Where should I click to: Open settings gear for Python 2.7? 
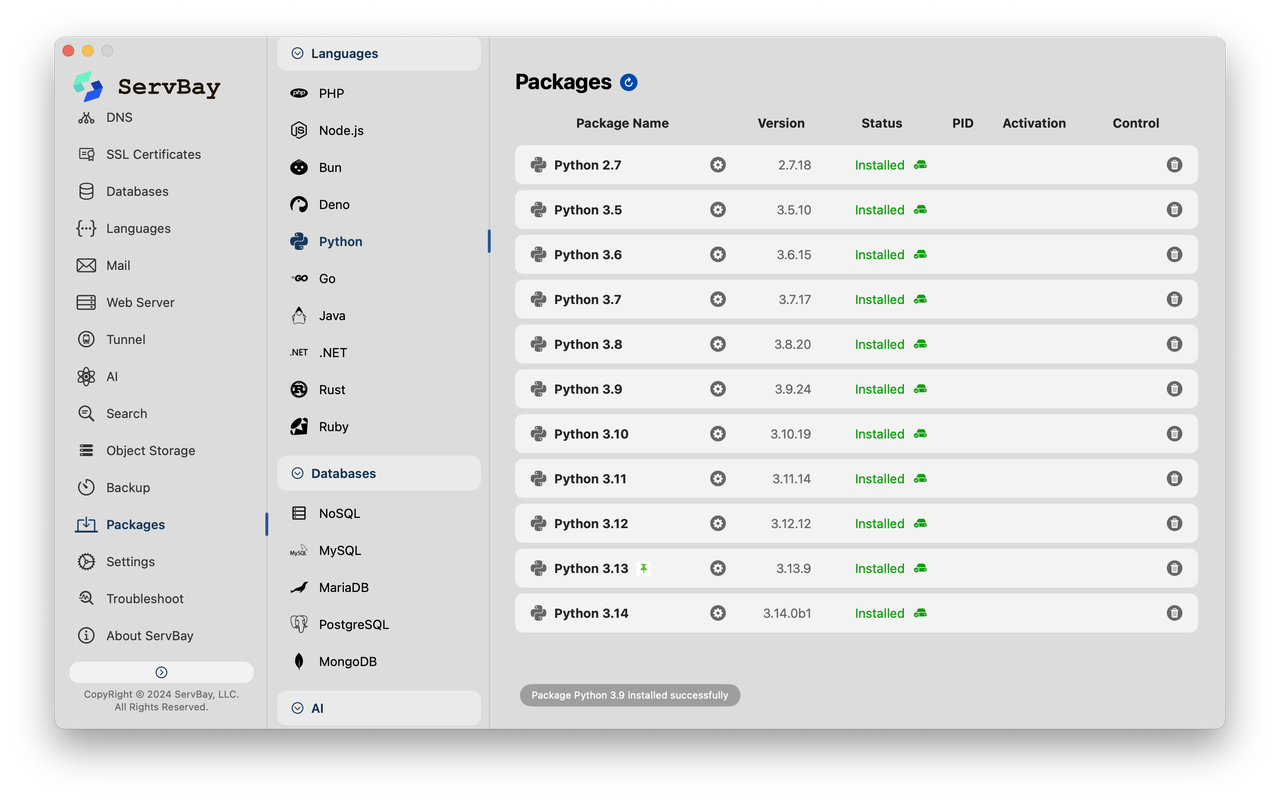click(x=718, y=165)
